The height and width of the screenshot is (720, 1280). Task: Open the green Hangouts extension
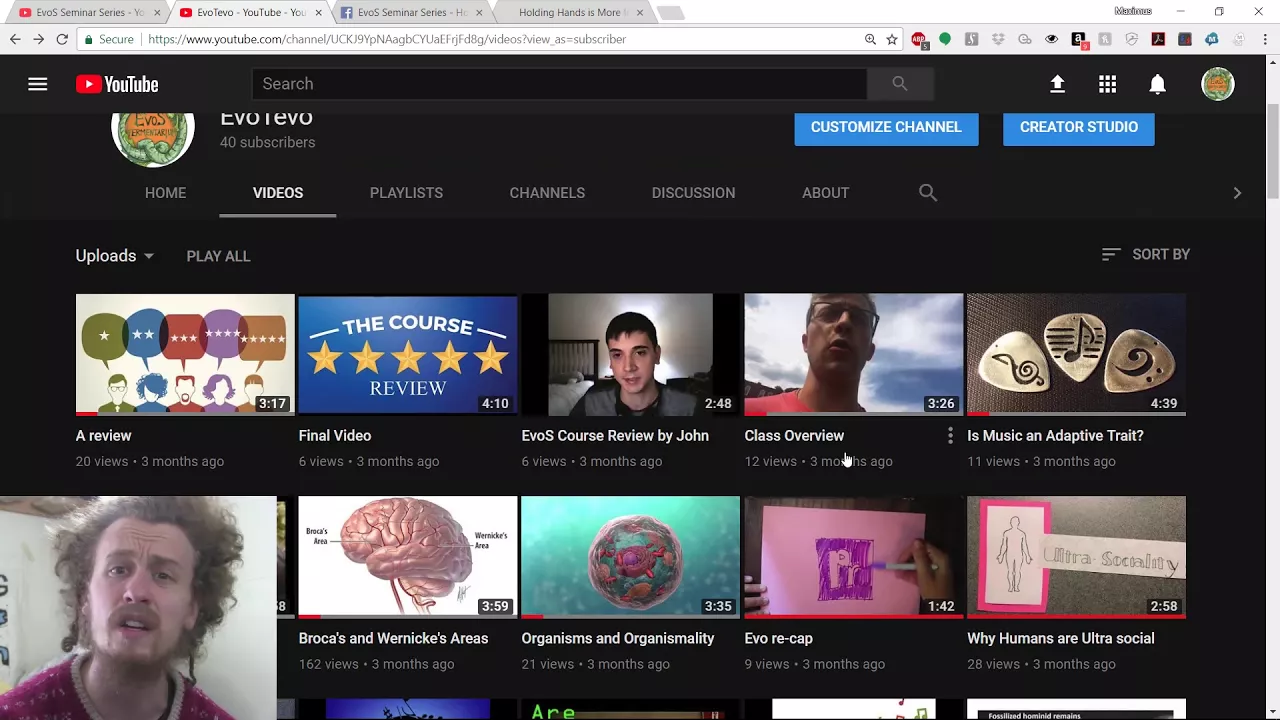point(945,39)
